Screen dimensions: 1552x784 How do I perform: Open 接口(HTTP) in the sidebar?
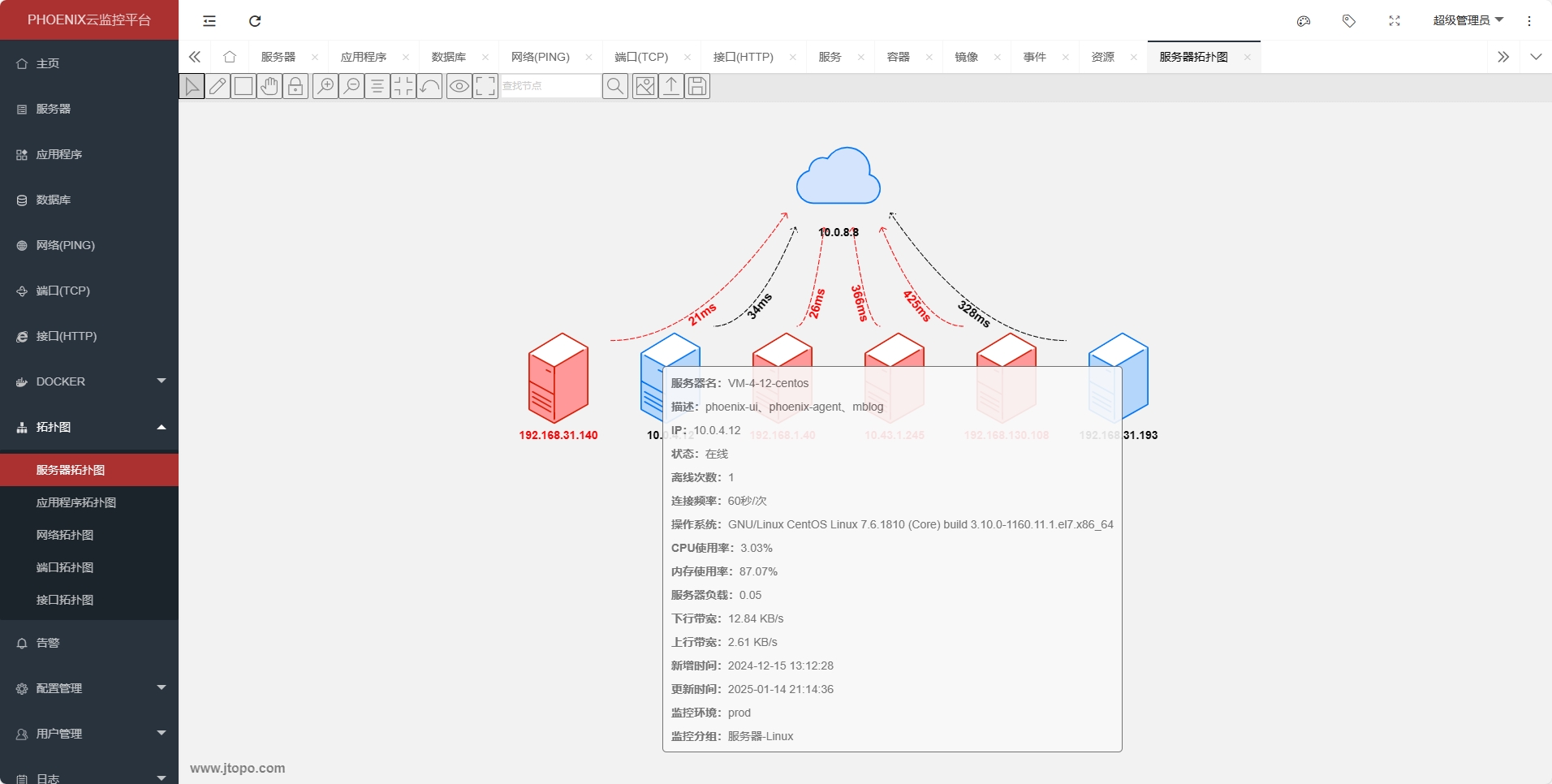[89, 336]
